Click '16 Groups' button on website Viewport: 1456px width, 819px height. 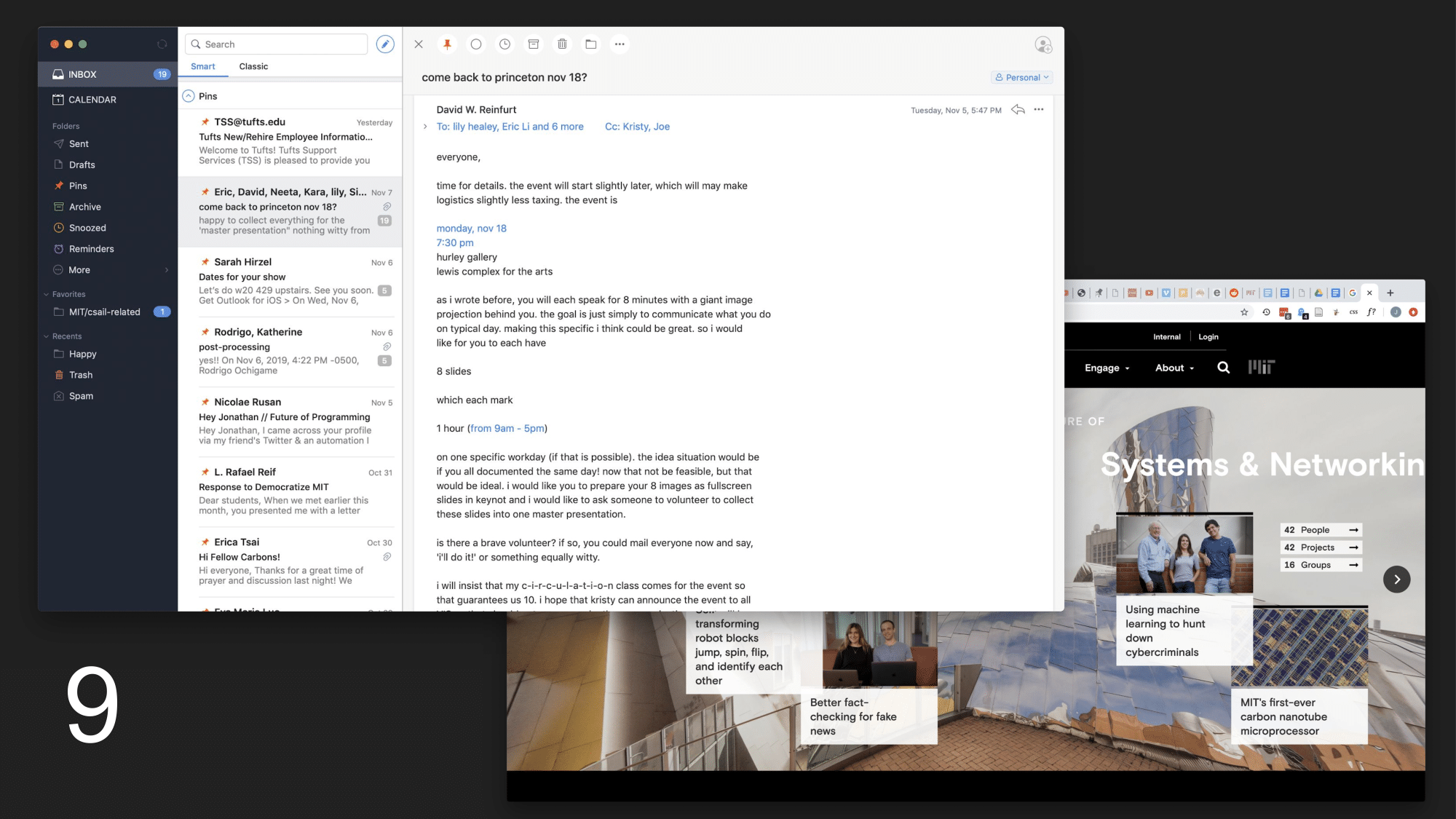pyautogui.click(x=1321, y=565)
